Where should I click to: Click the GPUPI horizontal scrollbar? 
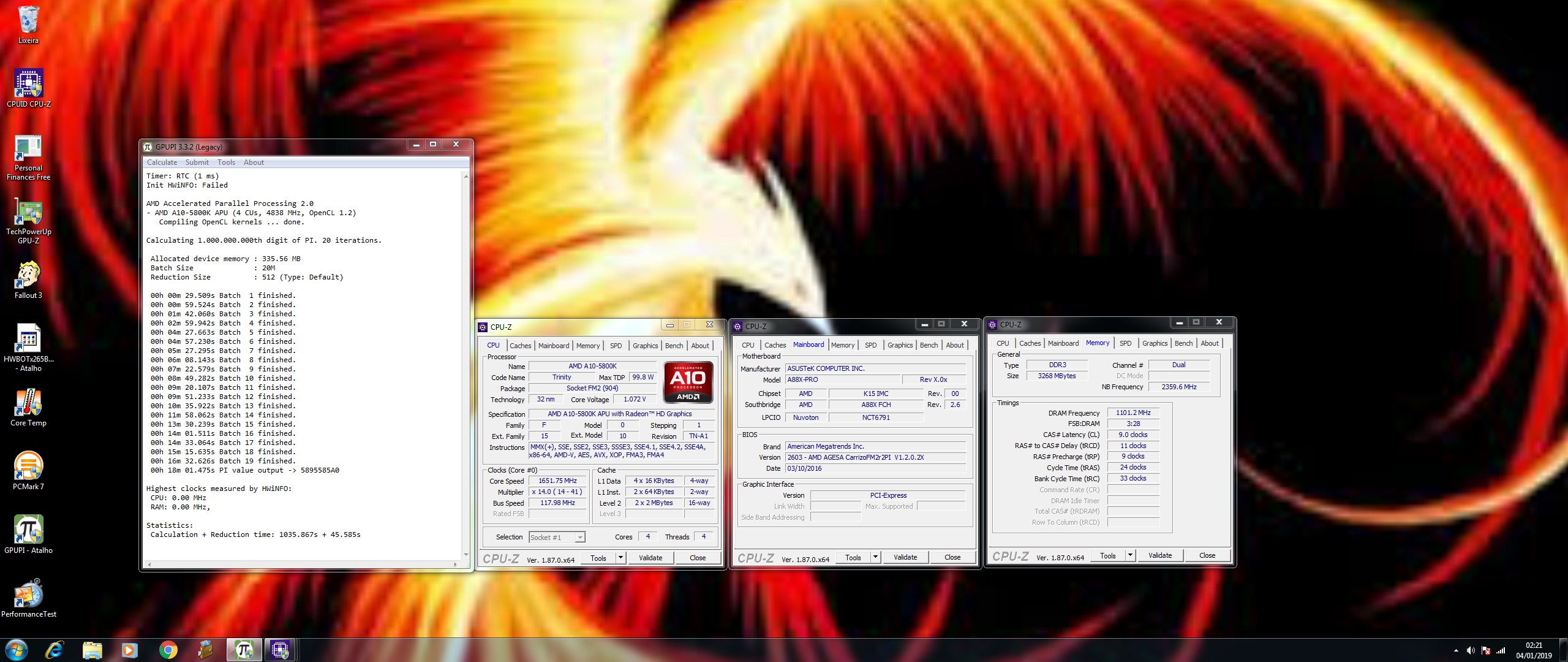click(x=303, y=564)
